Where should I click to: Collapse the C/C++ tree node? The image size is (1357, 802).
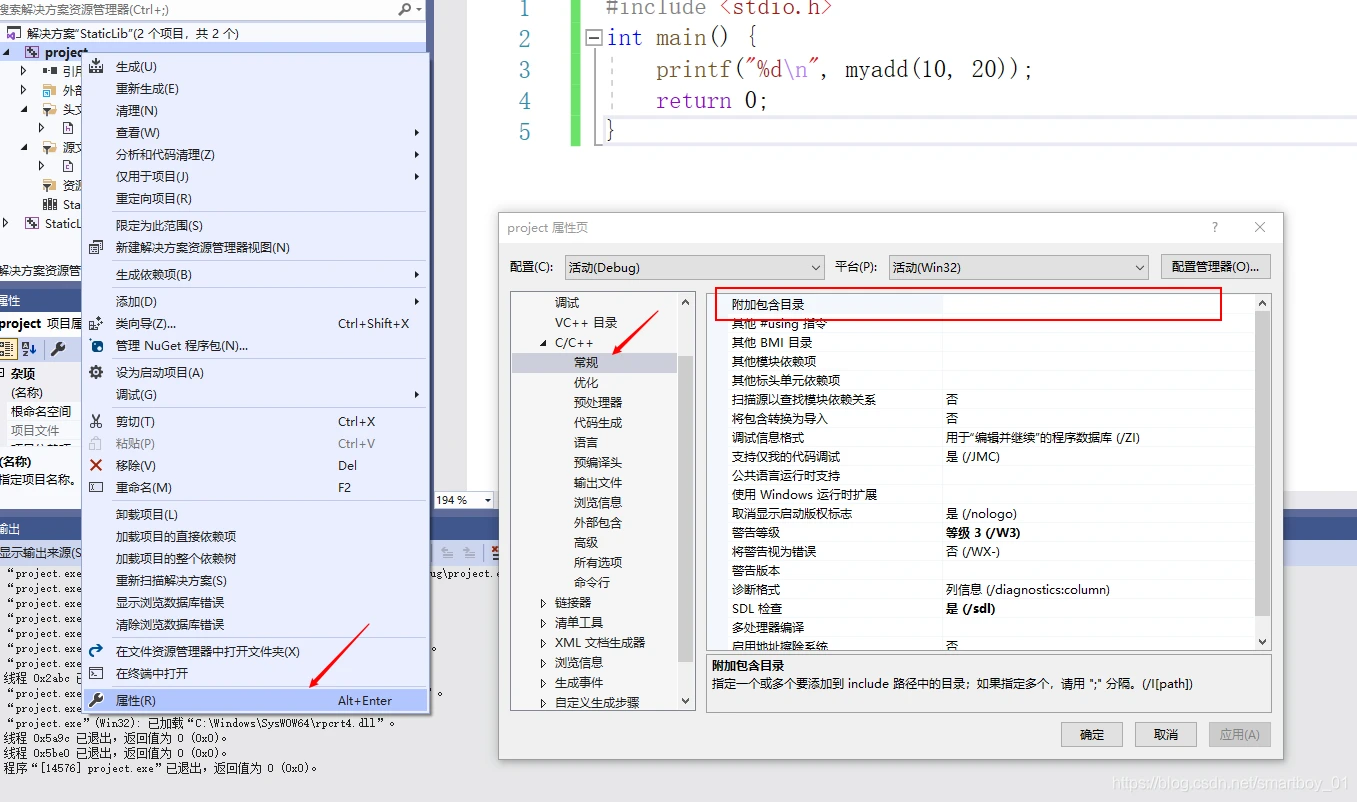click(x=543, y=343)
